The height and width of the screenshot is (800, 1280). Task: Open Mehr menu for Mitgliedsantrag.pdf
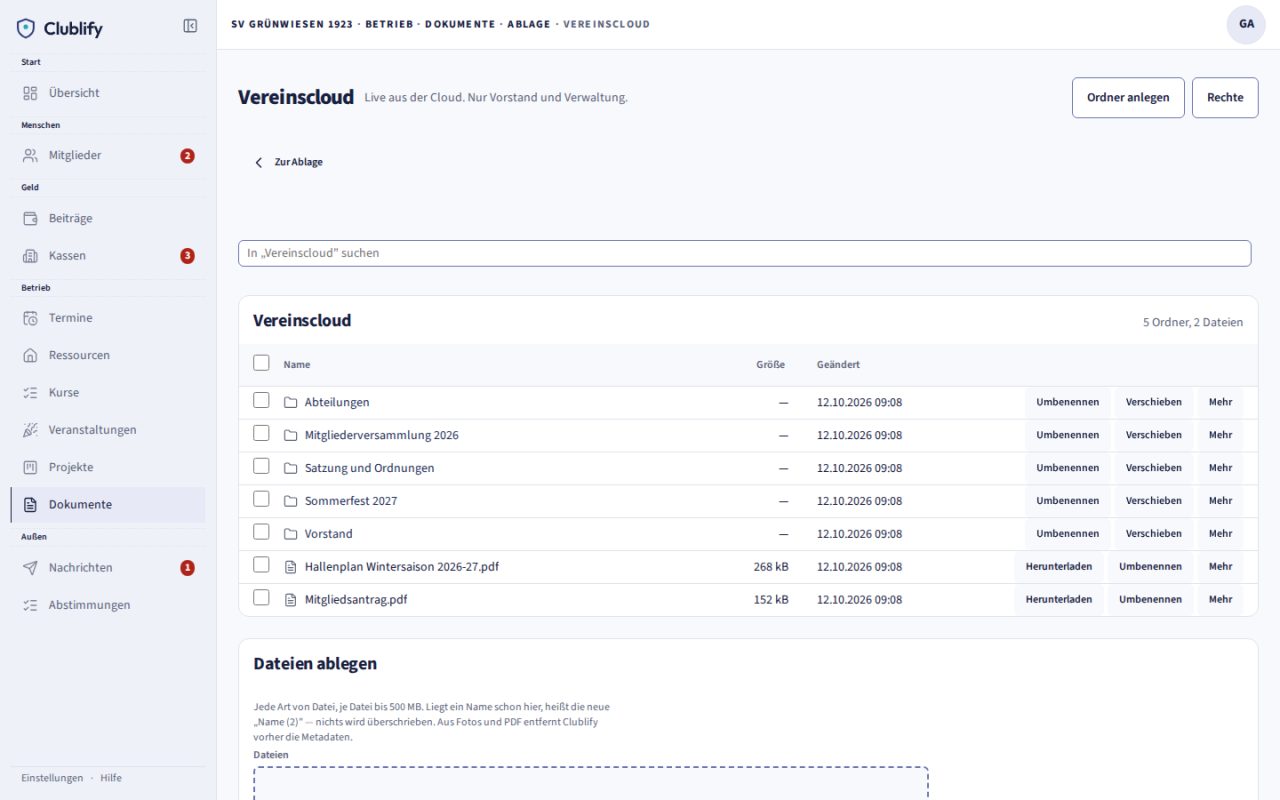point(1220,599)
